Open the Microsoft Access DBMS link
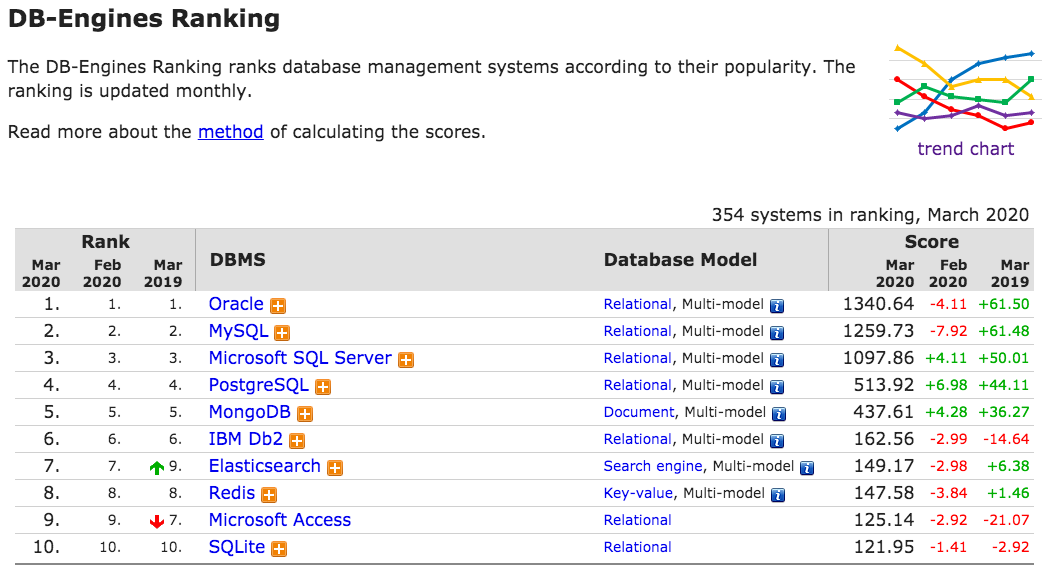Viewport: 1047px width, 568px height. (x=280, y=520)
